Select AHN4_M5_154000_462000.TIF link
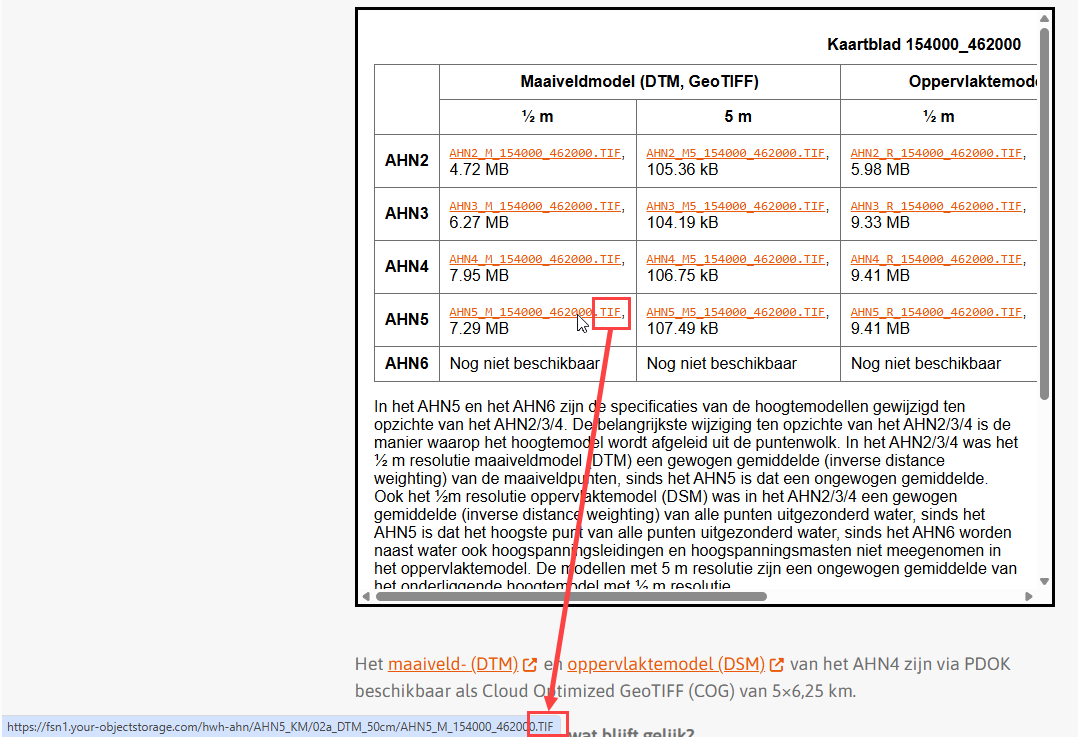Image resolution: width=1078 pixels, height=737 pixels. [x=735, y=260]
